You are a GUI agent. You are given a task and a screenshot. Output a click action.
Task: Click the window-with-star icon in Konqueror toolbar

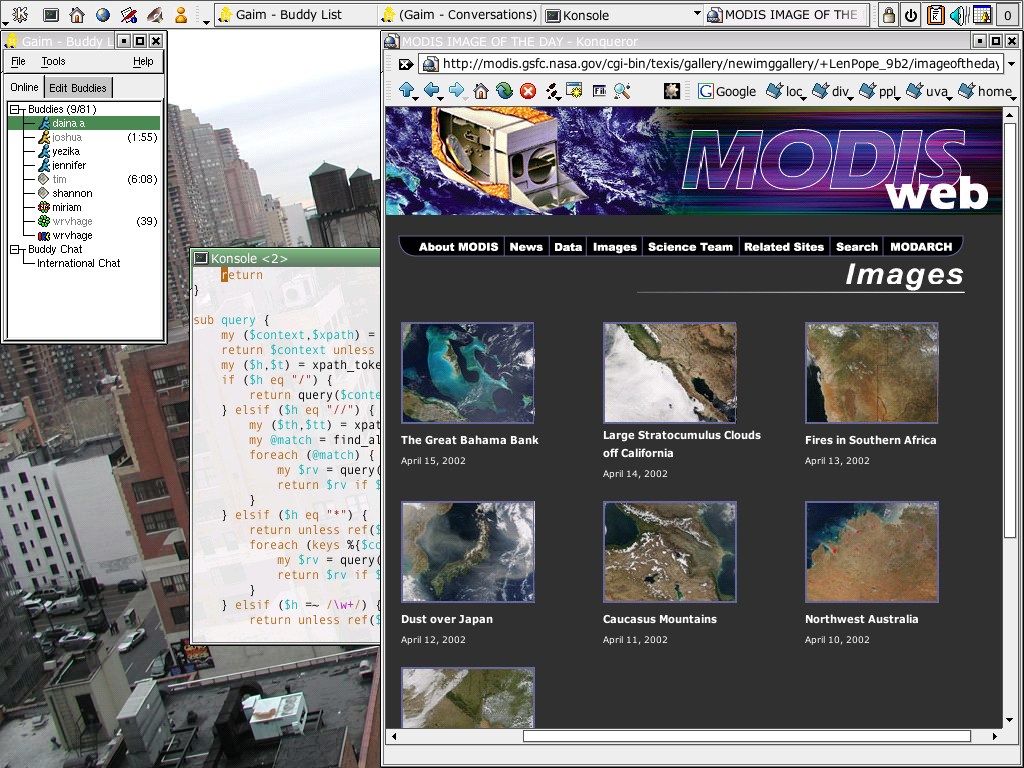[574, 91]
